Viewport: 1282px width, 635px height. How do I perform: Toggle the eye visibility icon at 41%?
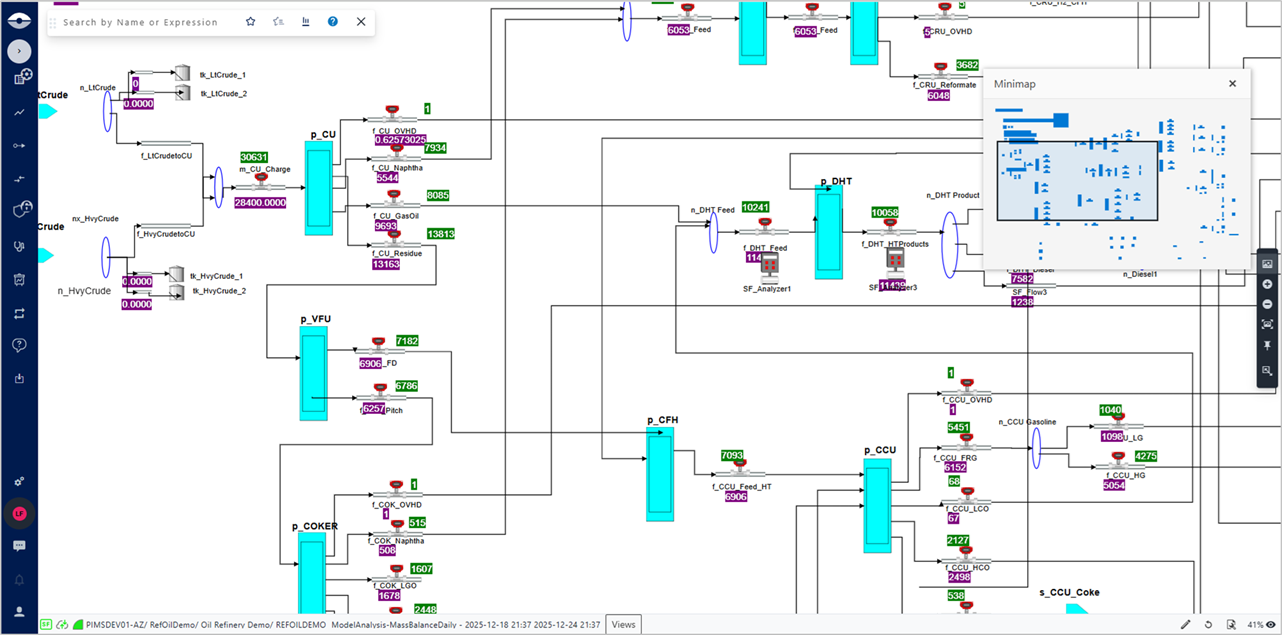(1270, 625)
